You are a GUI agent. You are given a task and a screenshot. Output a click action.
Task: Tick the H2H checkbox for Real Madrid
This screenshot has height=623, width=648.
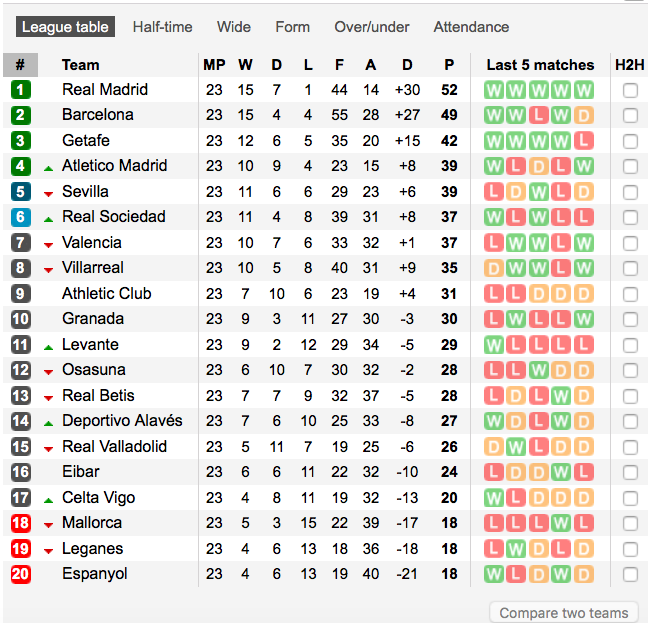click(x=630, y=90)
